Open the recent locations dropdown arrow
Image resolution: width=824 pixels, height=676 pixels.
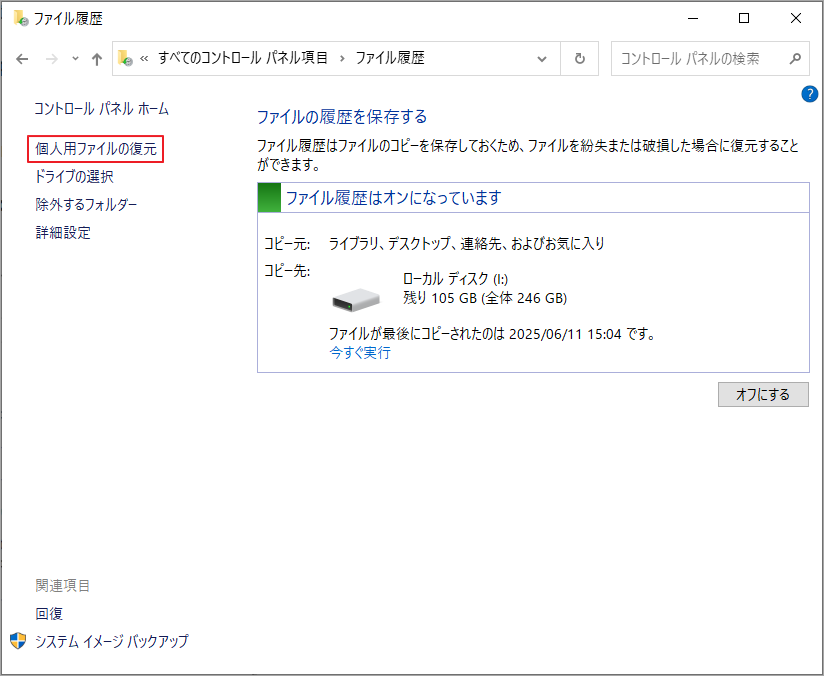coord(76,58)
